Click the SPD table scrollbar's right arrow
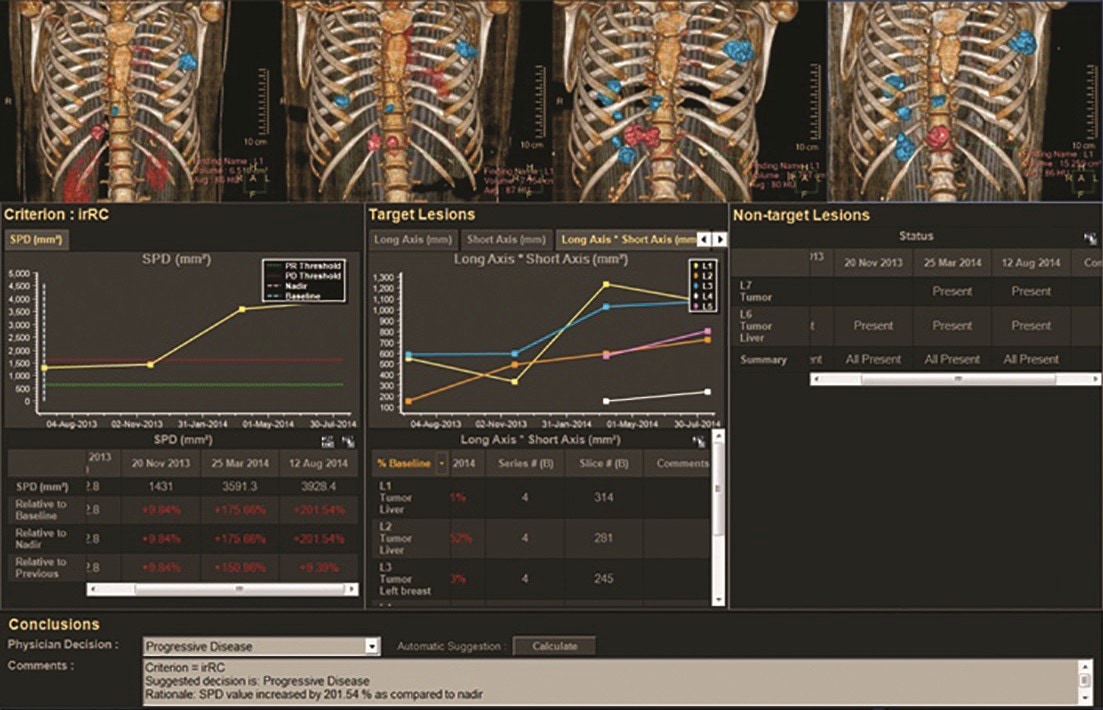 351,590
